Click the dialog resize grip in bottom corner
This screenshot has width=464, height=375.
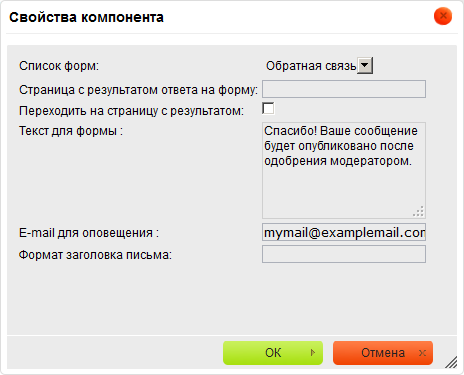click(451, 362)
